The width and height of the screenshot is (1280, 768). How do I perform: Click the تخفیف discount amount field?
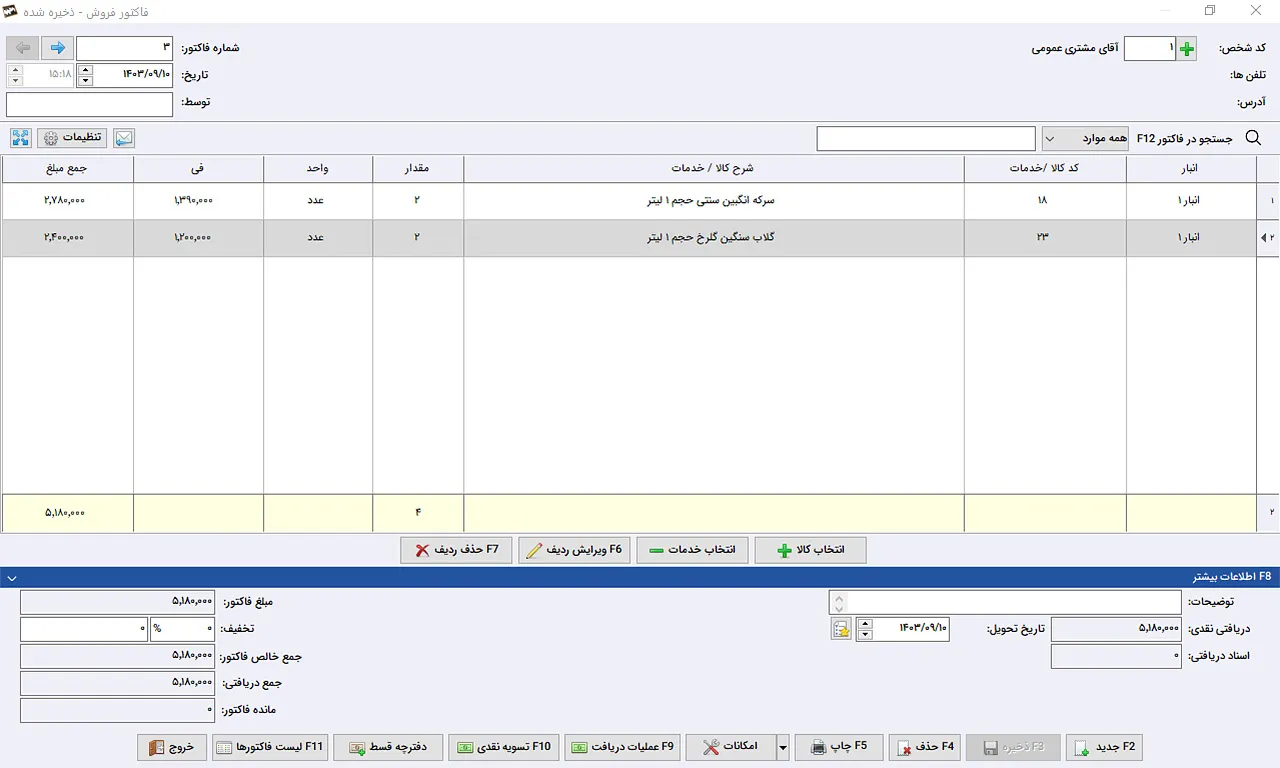84,629
